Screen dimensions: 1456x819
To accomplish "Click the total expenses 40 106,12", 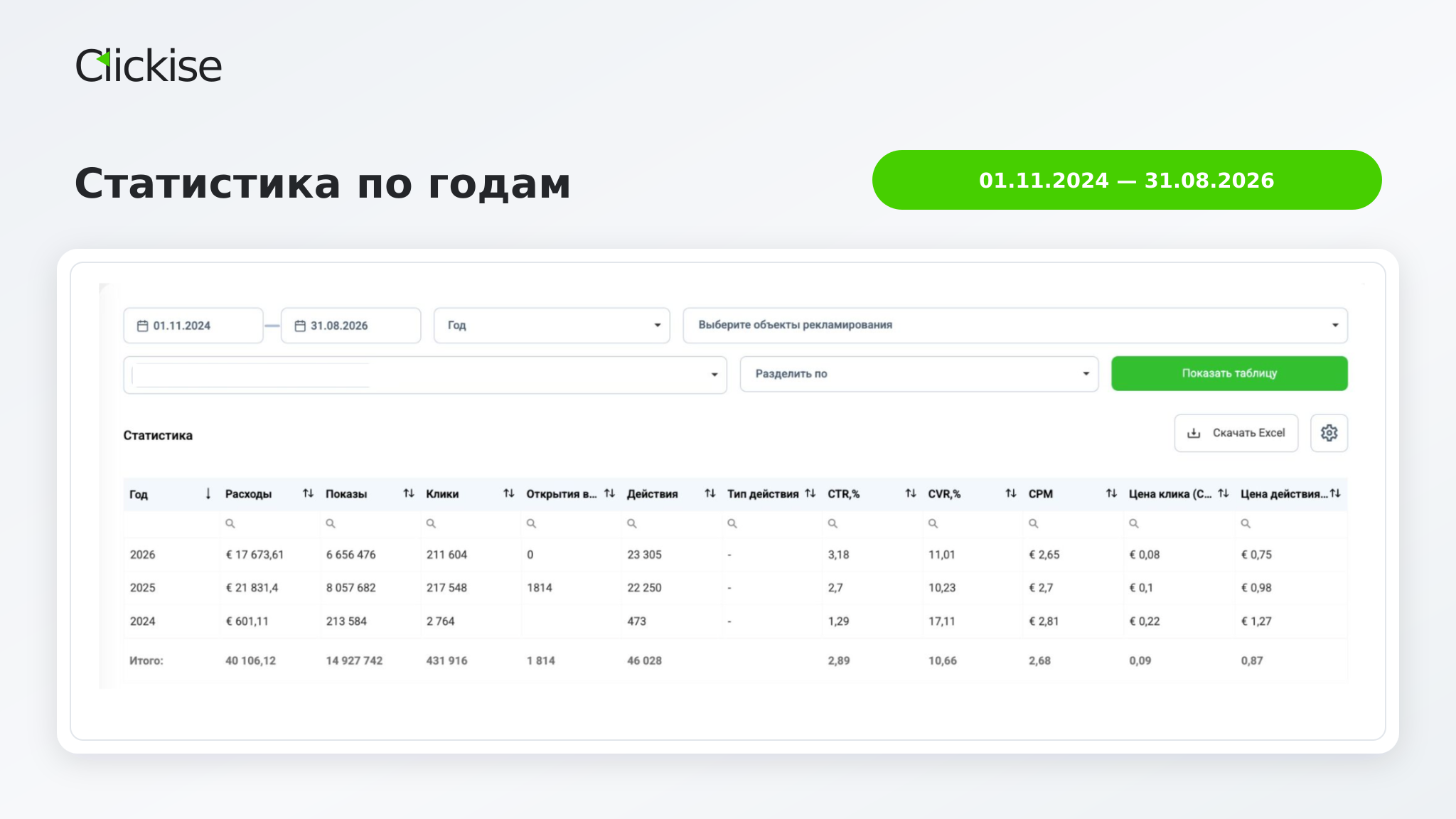I will point(250,660).
